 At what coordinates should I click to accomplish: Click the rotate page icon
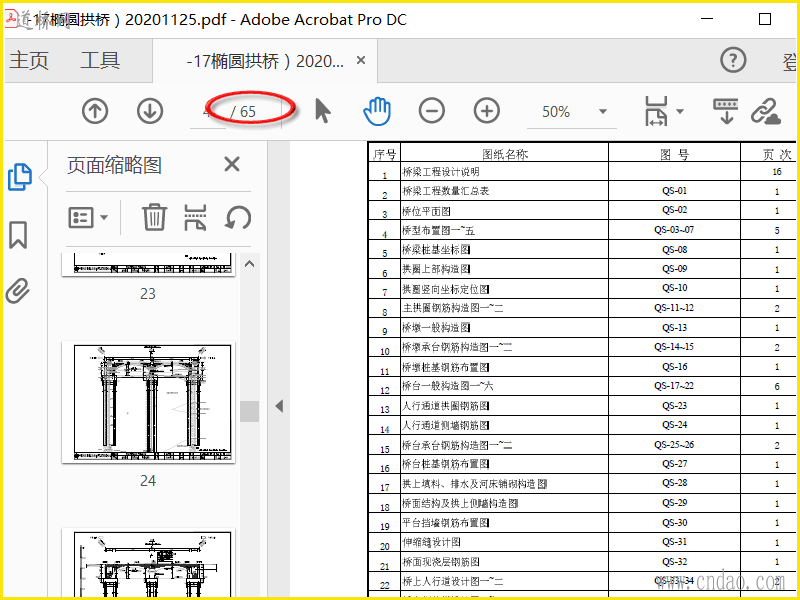click(x=238, y=217)
